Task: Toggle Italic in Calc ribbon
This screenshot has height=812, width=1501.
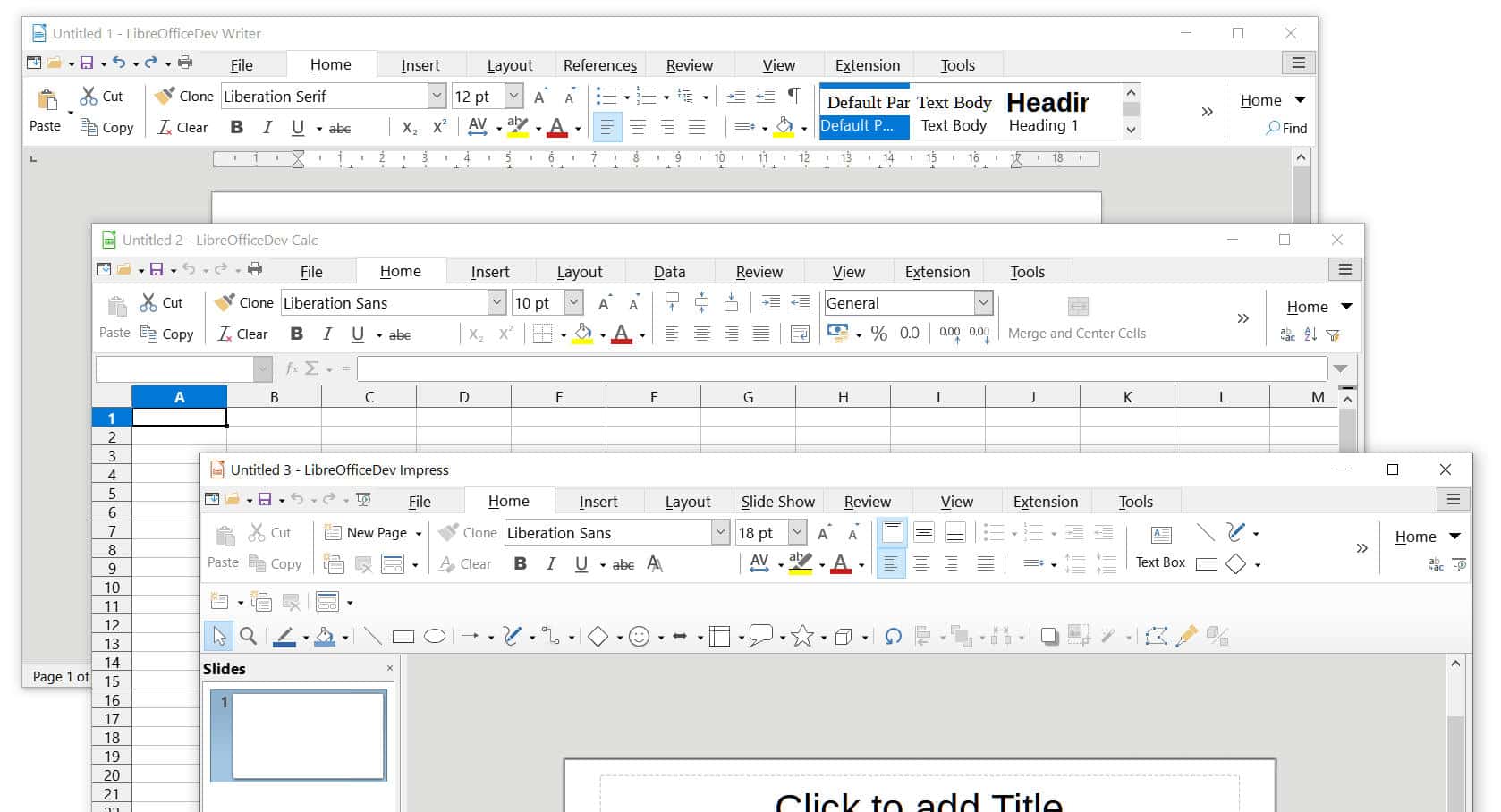Action: pyautogui.click(x=327, y=334)
